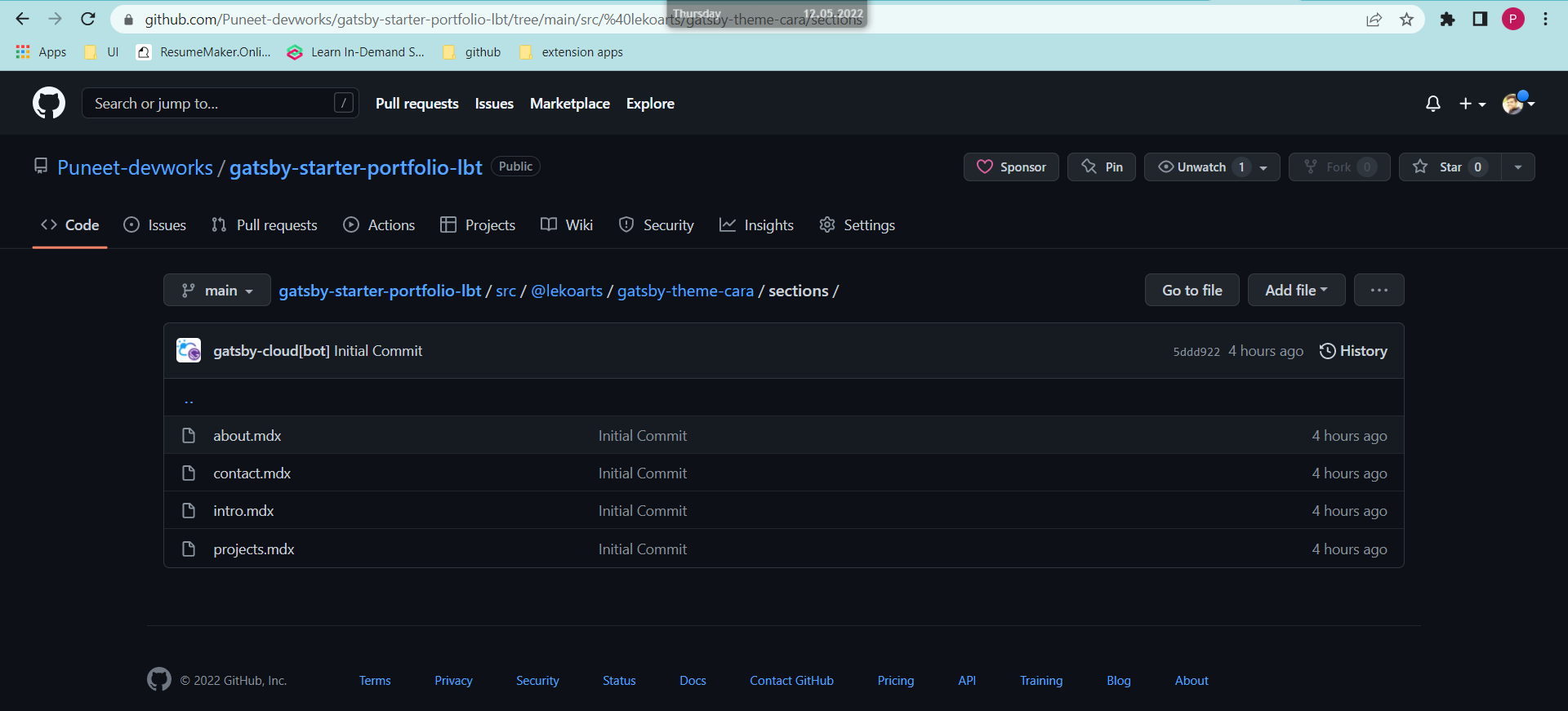Image resolution: width=1568 pixels, height=711 pixels.
Task: Open the Initial Commit message for about.mdx
Action: point(643,436)
